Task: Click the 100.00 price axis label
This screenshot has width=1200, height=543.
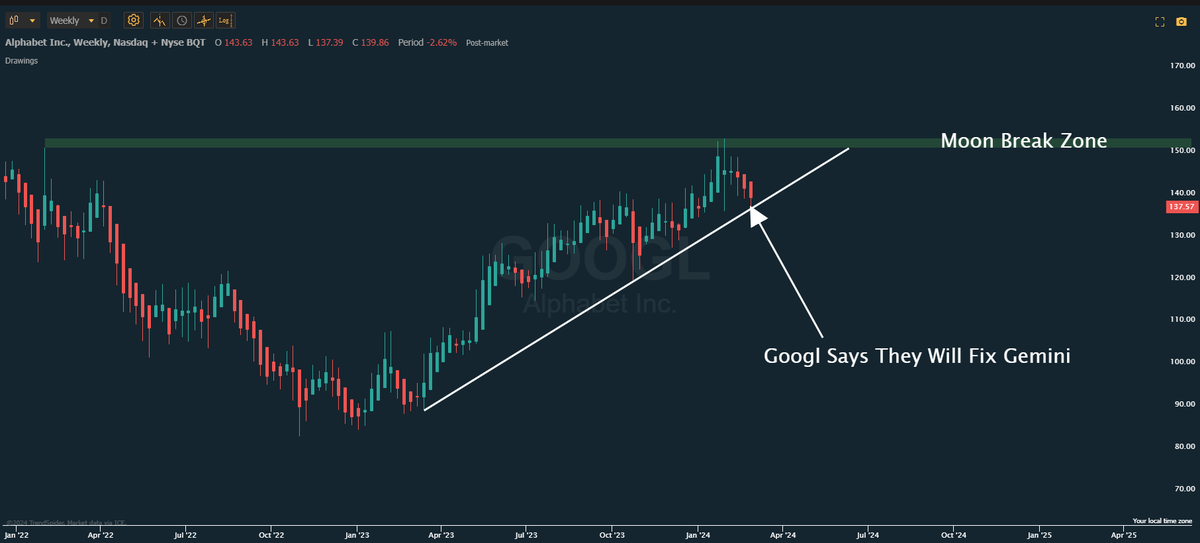Action: click(x=1181, y=361)
